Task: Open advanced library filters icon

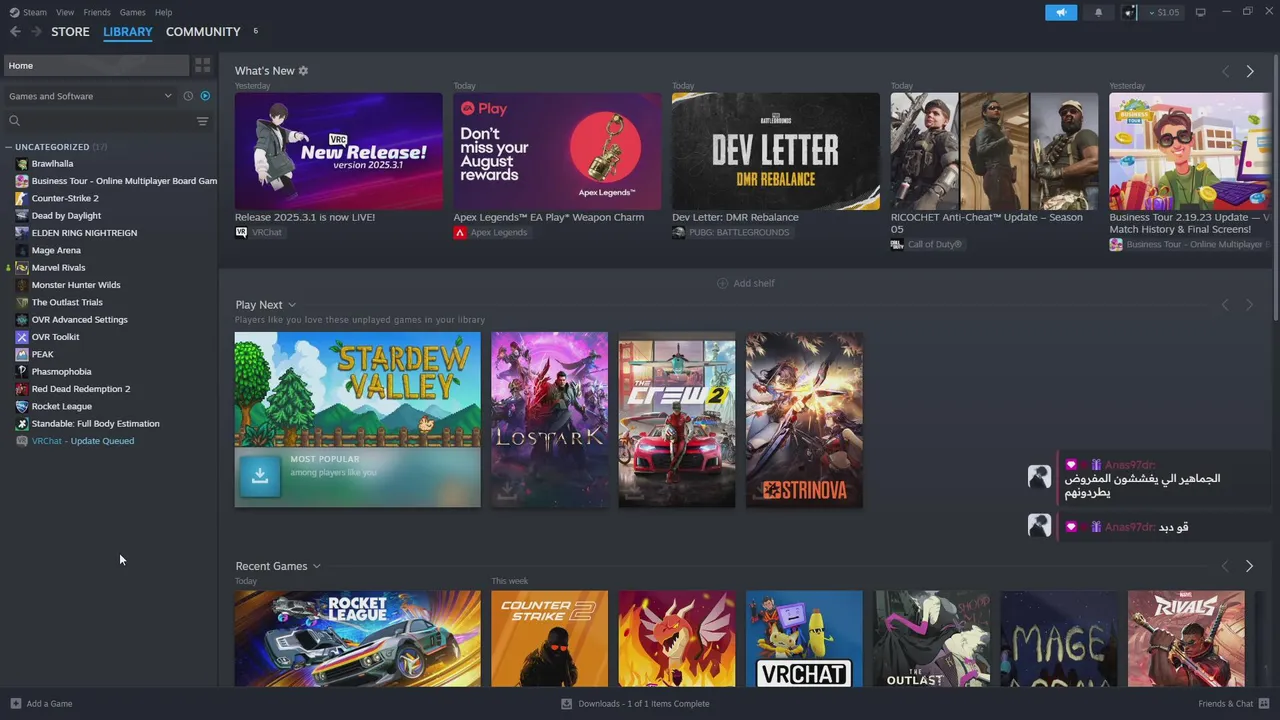Action: coord(203,121)
